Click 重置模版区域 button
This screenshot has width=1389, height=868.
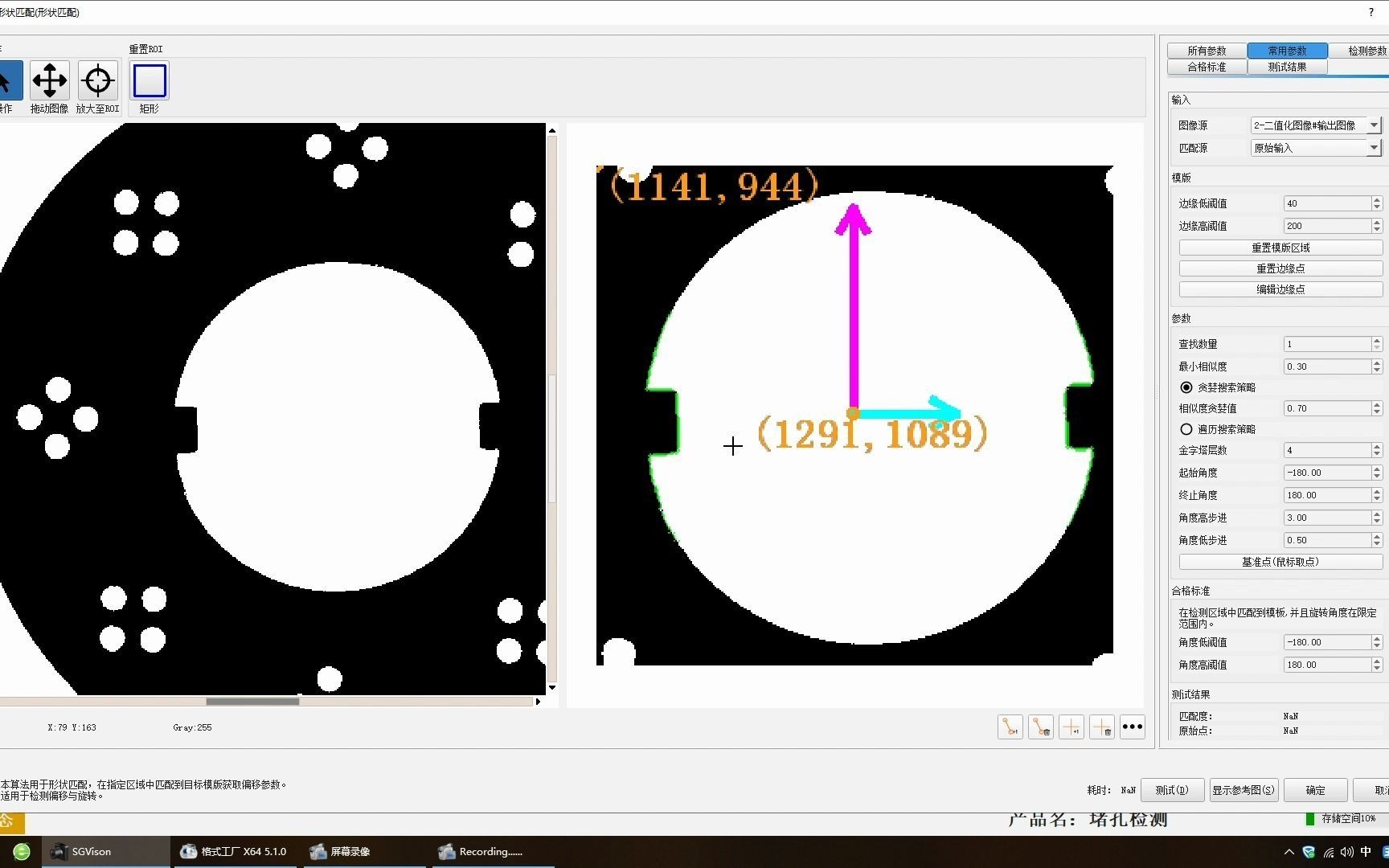(1280, 248)
